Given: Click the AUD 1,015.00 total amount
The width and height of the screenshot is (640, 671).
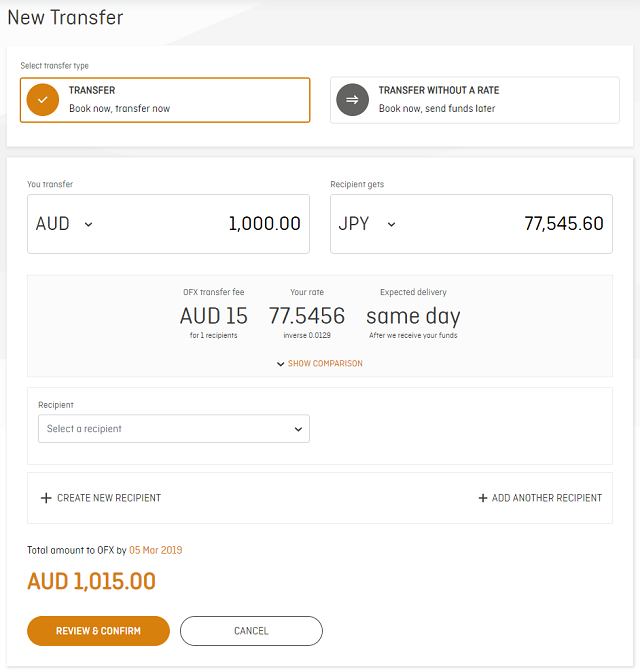Looking at the screenshot, I should pyautogui.click(x=91, y=582).
